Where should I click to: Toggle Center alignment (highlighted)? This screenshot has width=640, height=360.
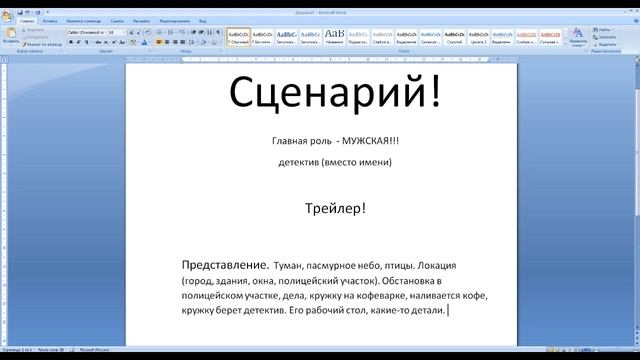point(167,42)
